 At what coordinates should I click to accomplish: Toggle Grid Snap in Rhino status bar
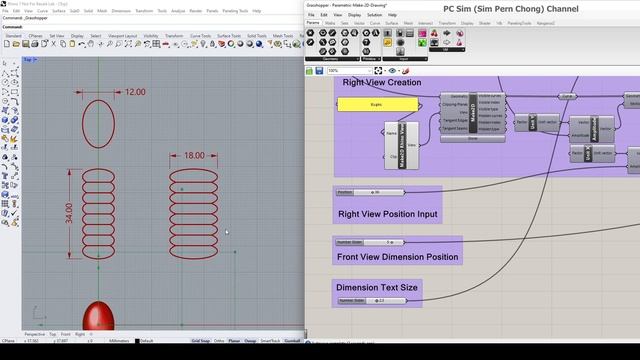tap(200, 340)
